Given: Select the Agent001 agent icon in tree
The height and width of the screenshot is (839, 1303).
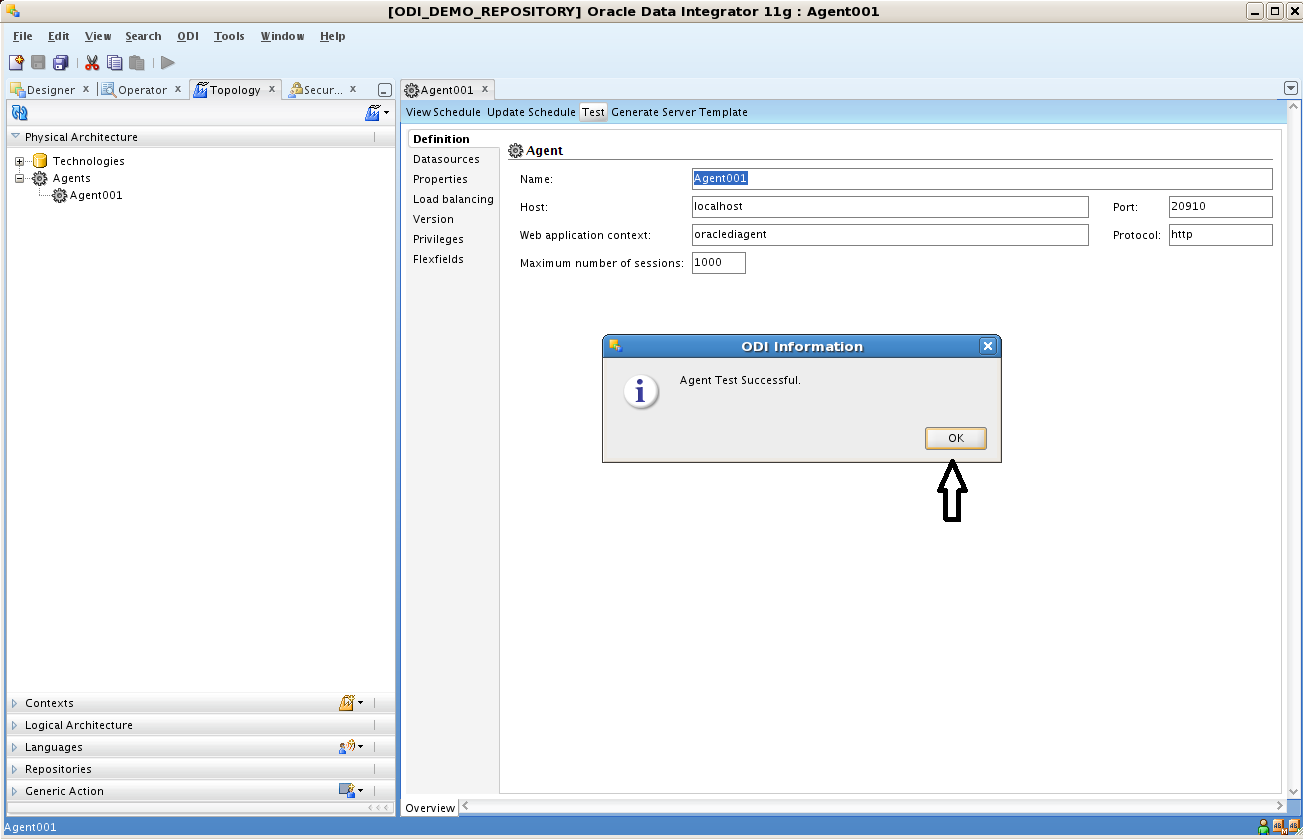Looking at the screenshot, I should [x=58, y=195].
